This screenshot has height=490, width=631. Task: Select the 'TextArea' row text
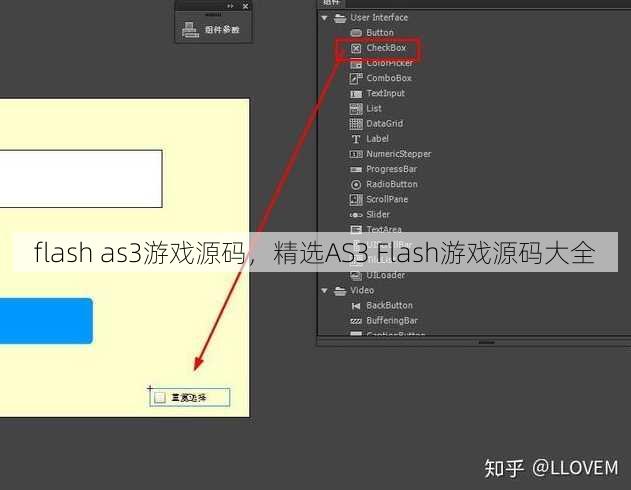coord(384,229)
